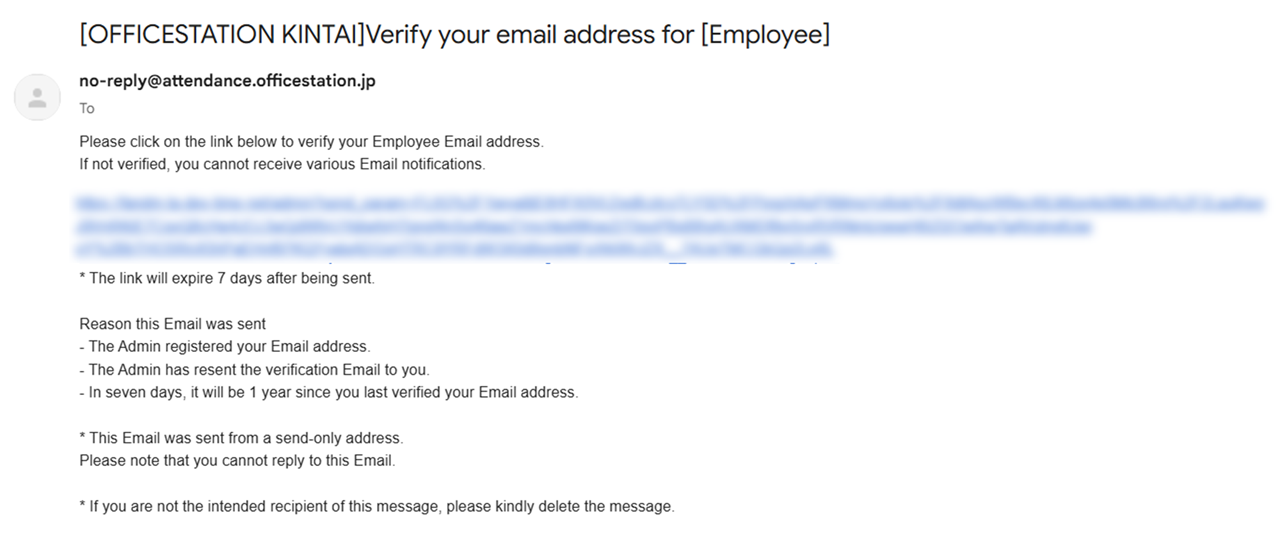Screen dimensions: 1280x533
Task: Select the no-reply@attendance.officestation.jp sender address
Action: pyautogui.click(x=227, y=81)
